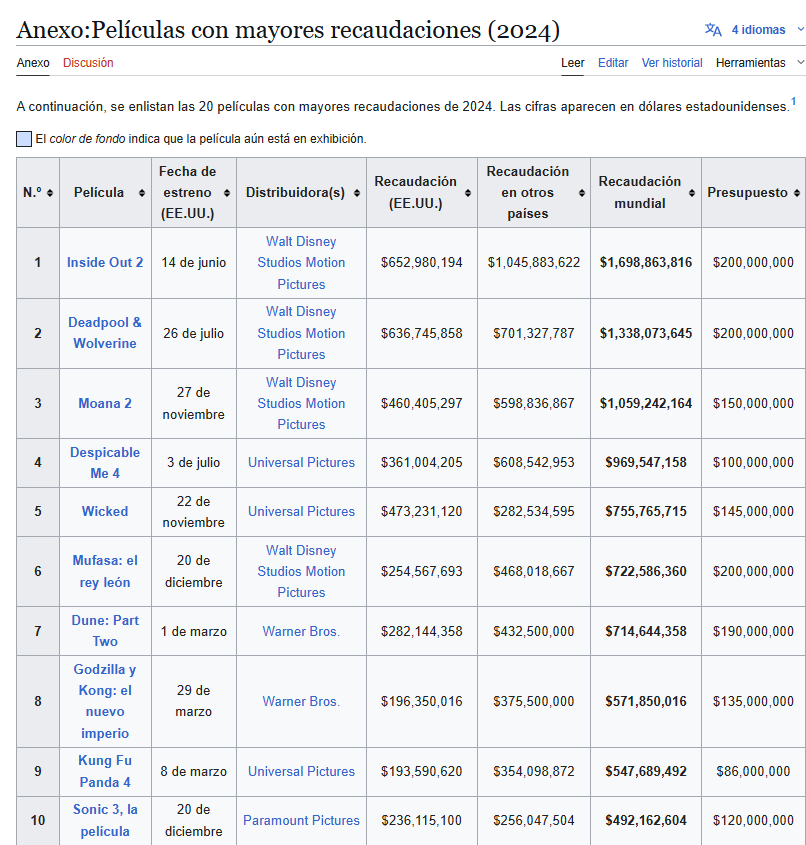This screenshot has height=845, width=806.
Task: Sort by Fecha de estreno arrows
Action: click(x=227, y=193)
